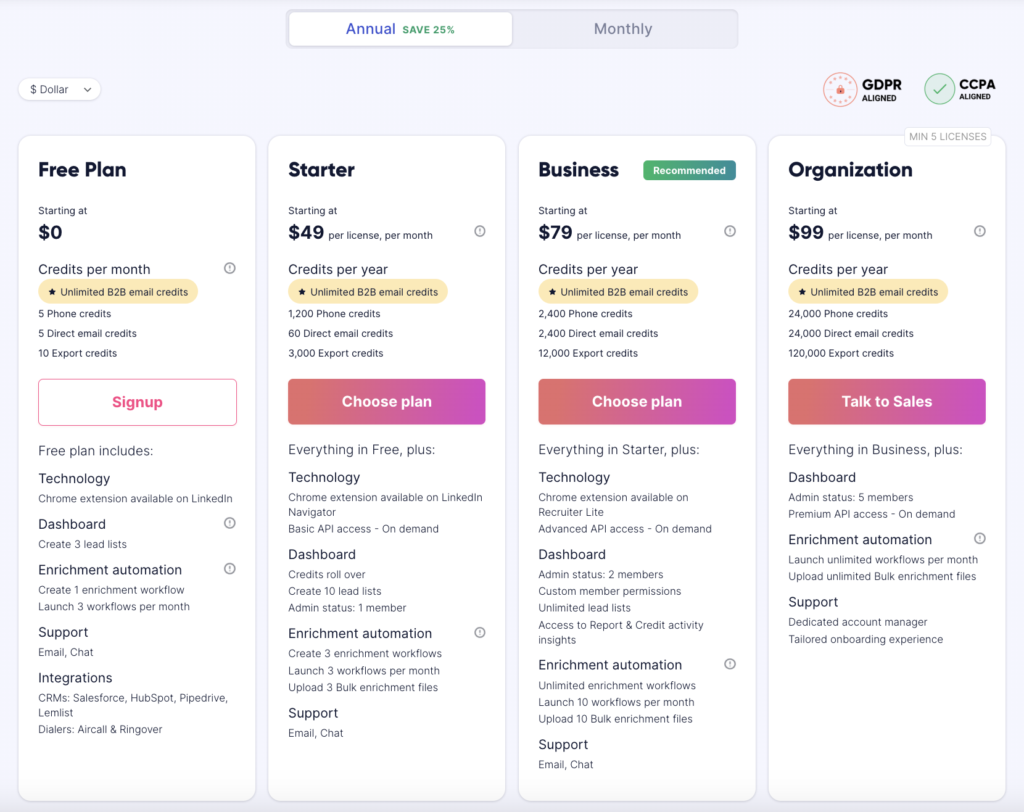Choose plan under Business
1024x812 pixels.
[x=637, y=402]
